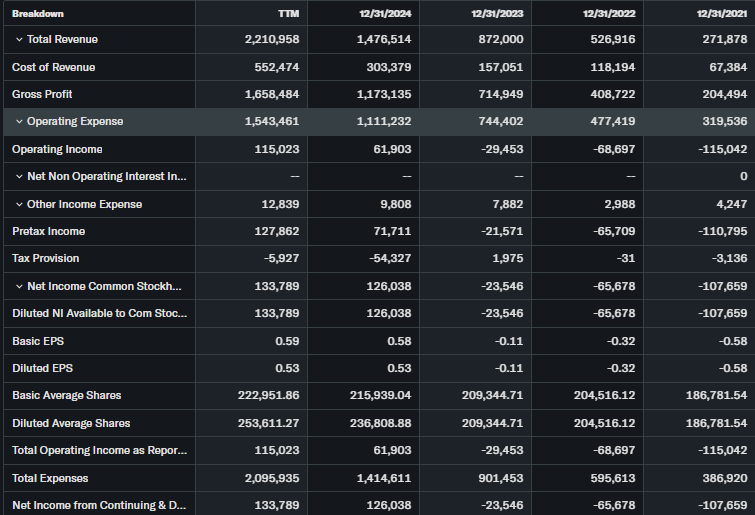755x515 pixels.
Task: Click the TTM column header
Action: tap(288, 13)
